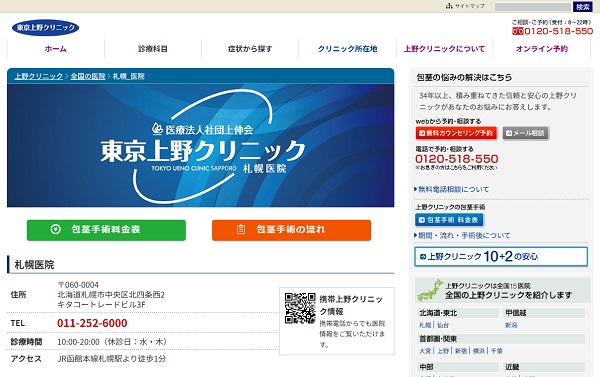Follow the 全国の医院 breadcrumb link
600x377 pixels.
click(x=88, y=76)
